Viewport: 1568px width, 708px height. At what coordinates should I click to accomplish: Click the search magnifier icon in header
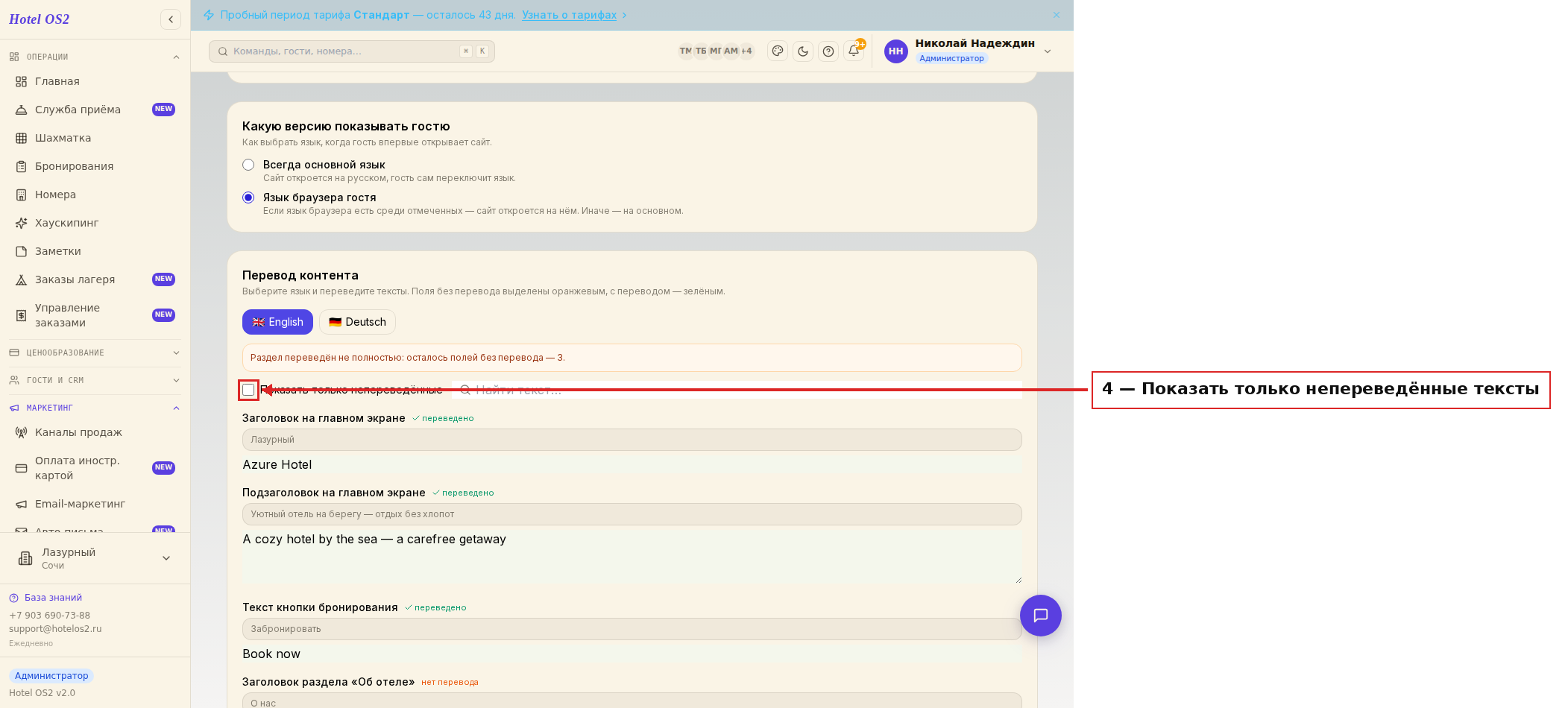tap(223, 51)
